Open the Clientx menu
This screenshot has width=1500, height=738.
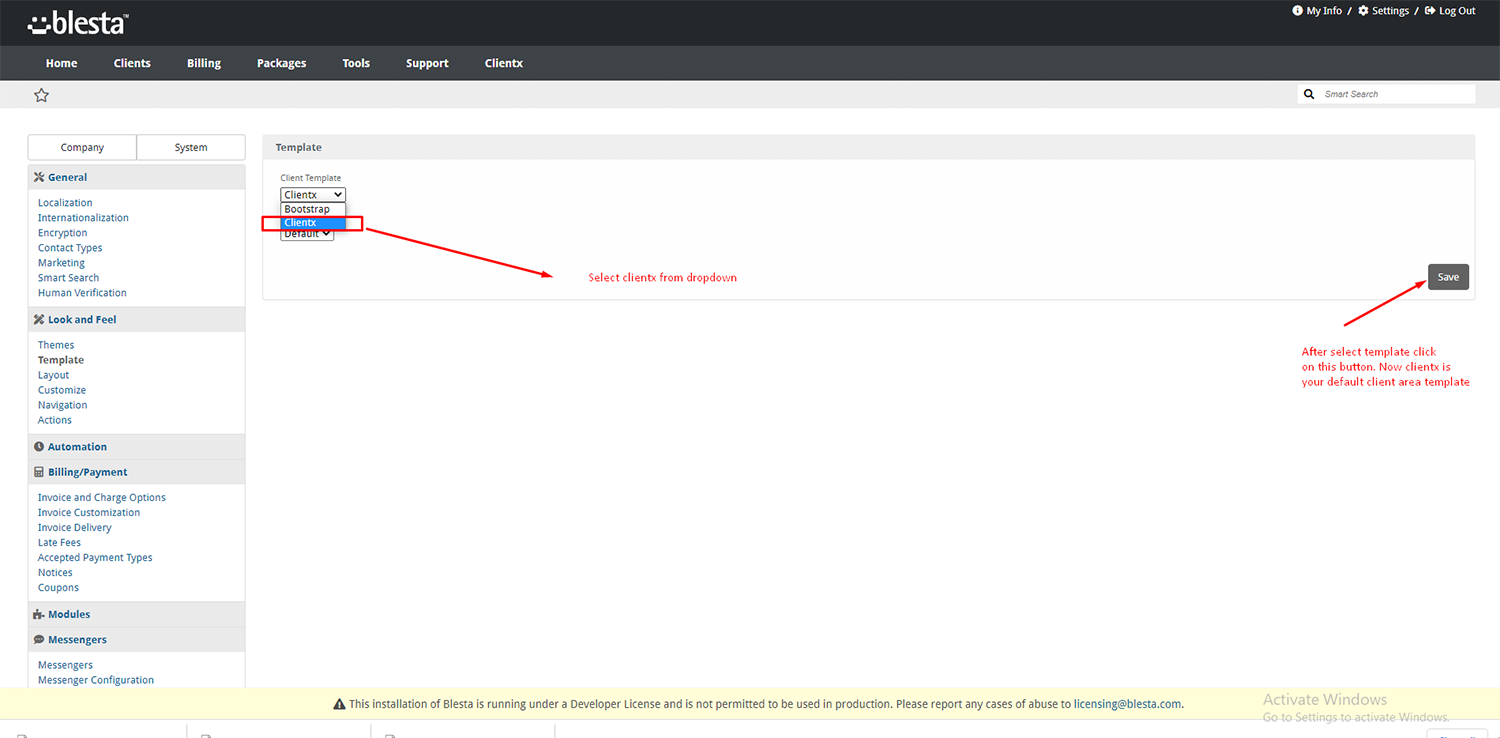point(504,63)
